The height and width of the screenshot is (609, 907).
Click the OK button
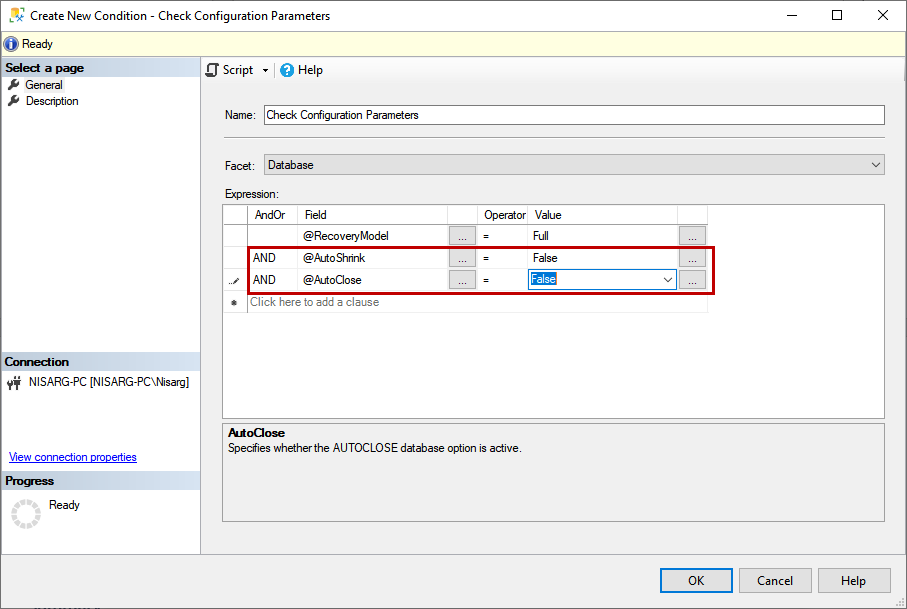[696, 581]
